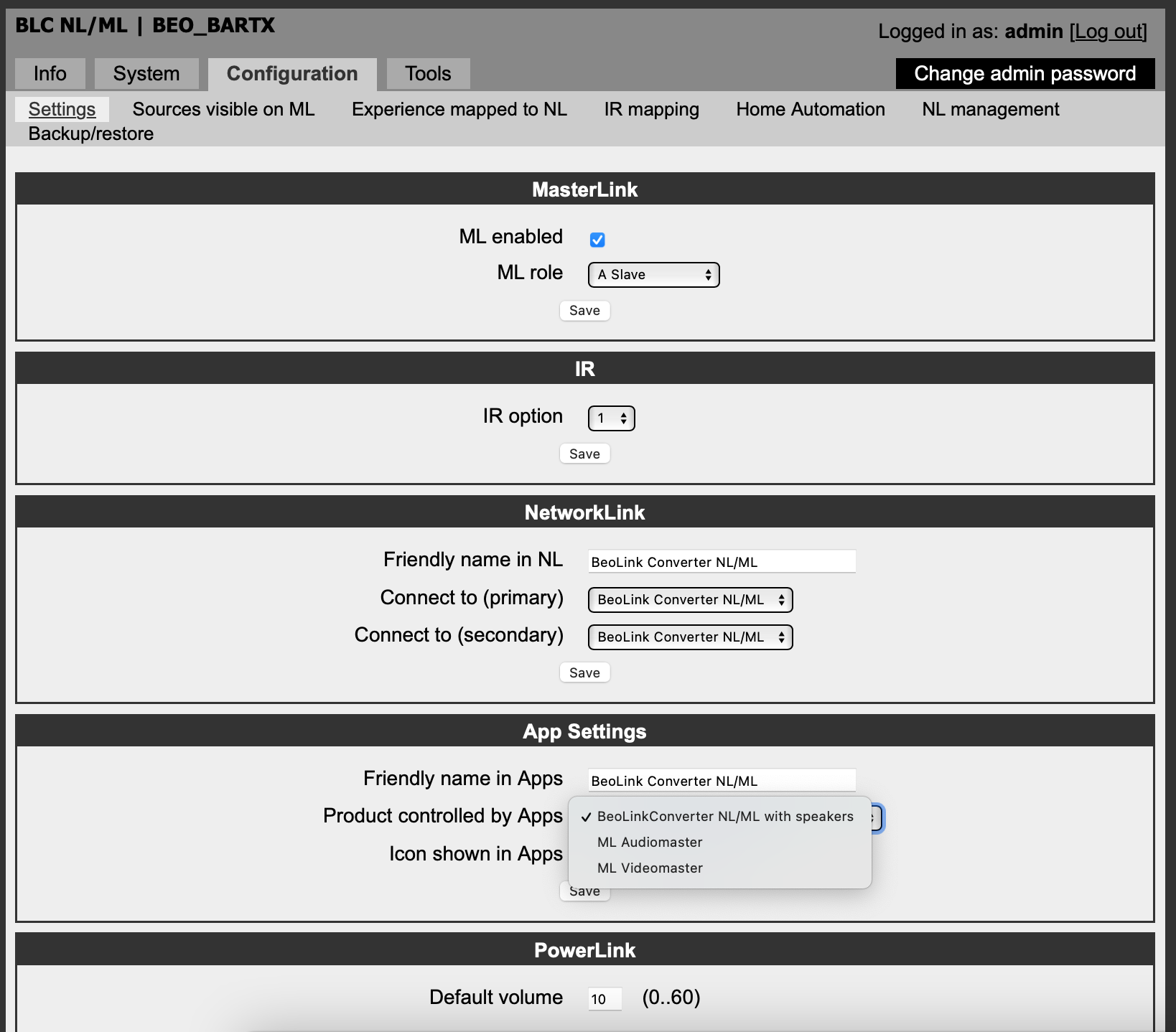Open Connect to (primary) dropdown

click(x=690, y=599)
